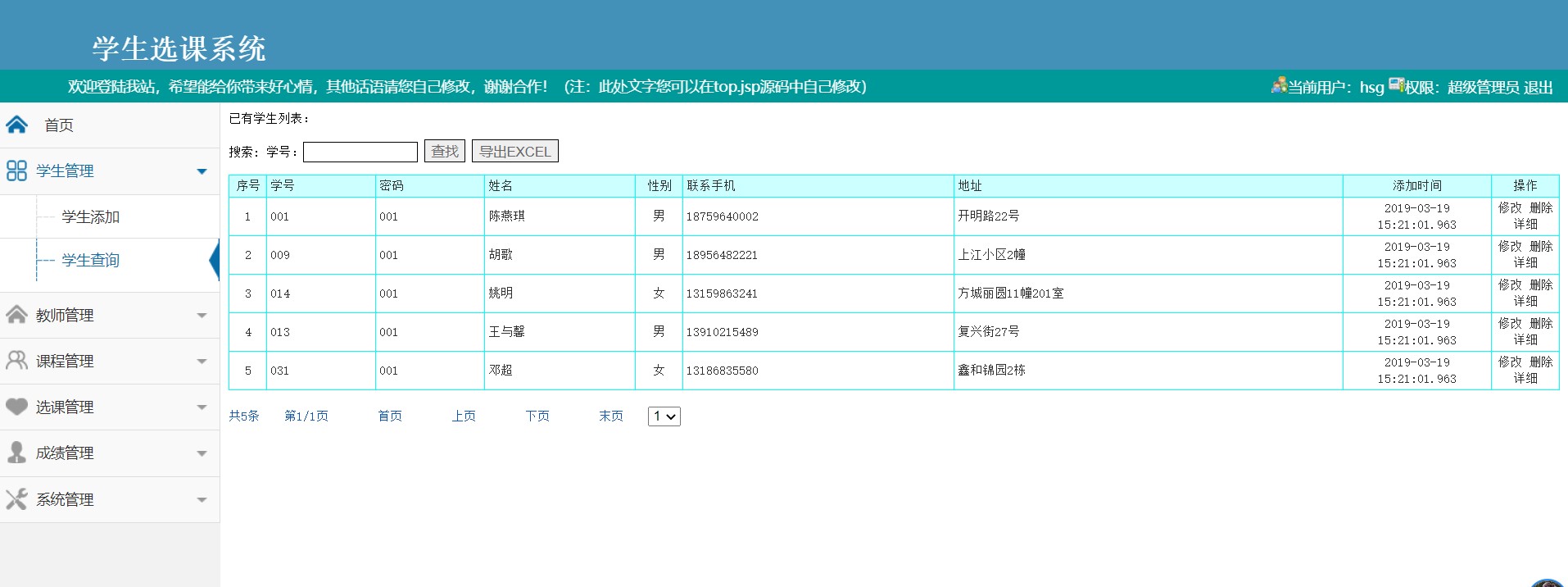The width and height of the screenshot is (1568, 587).
Task: Click the 共5条 record count
Action: point(244,416)
